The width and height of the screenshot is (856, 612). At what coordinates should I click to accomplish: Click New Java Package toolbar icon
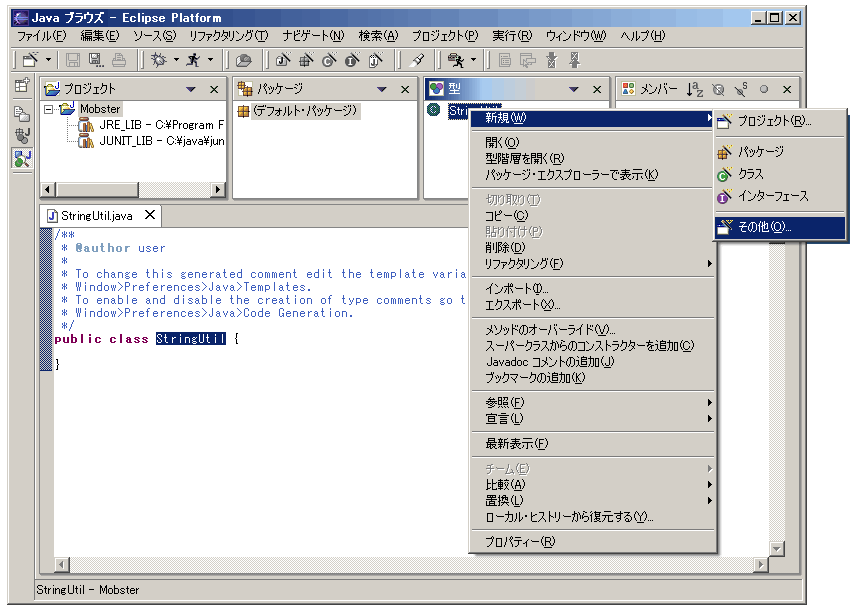click(x=306, y=60)
